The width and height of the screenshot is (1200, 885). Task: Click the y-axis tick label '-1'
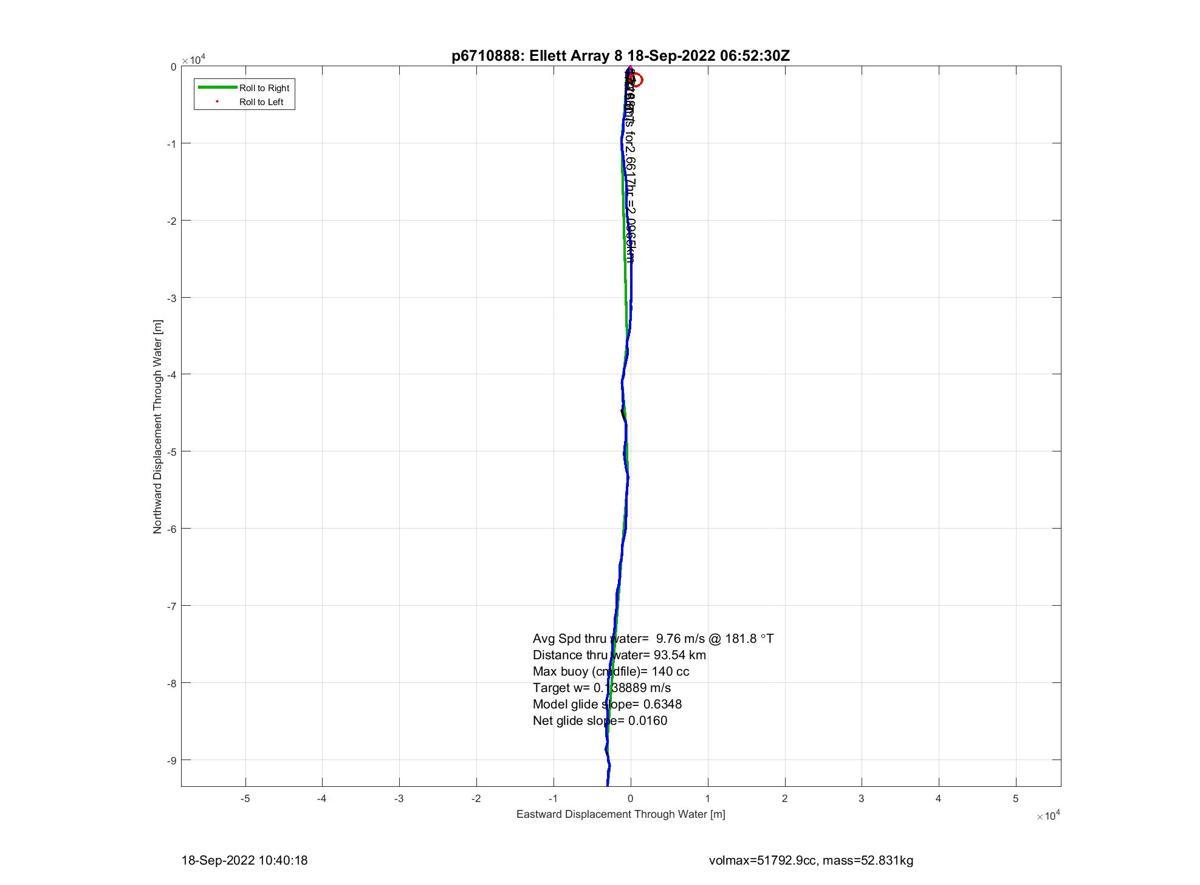tap(172, 144)
